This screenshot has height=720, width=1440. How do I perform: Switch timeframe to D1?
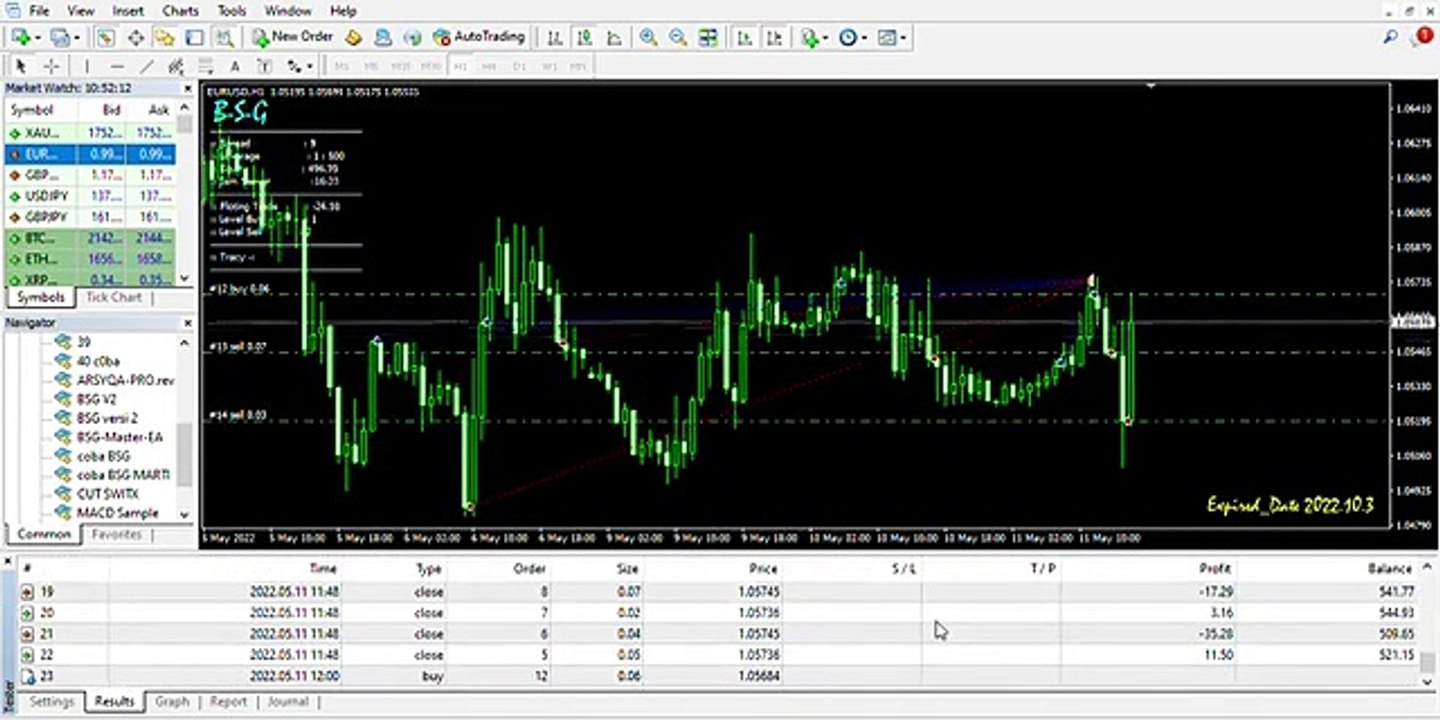[519, 66]
